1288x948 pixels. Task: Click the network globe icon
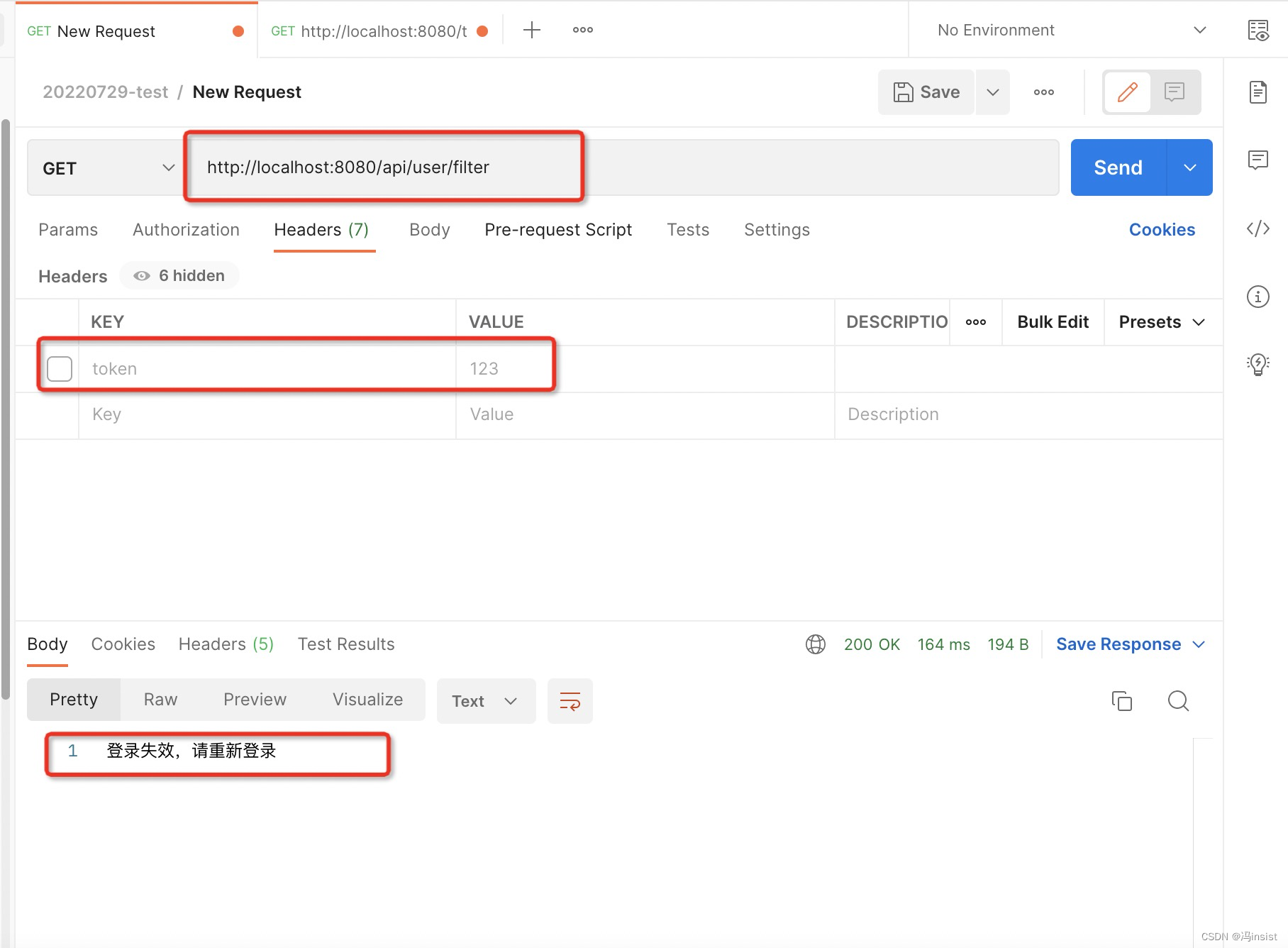pyautogui.click(x=816, y=644)
